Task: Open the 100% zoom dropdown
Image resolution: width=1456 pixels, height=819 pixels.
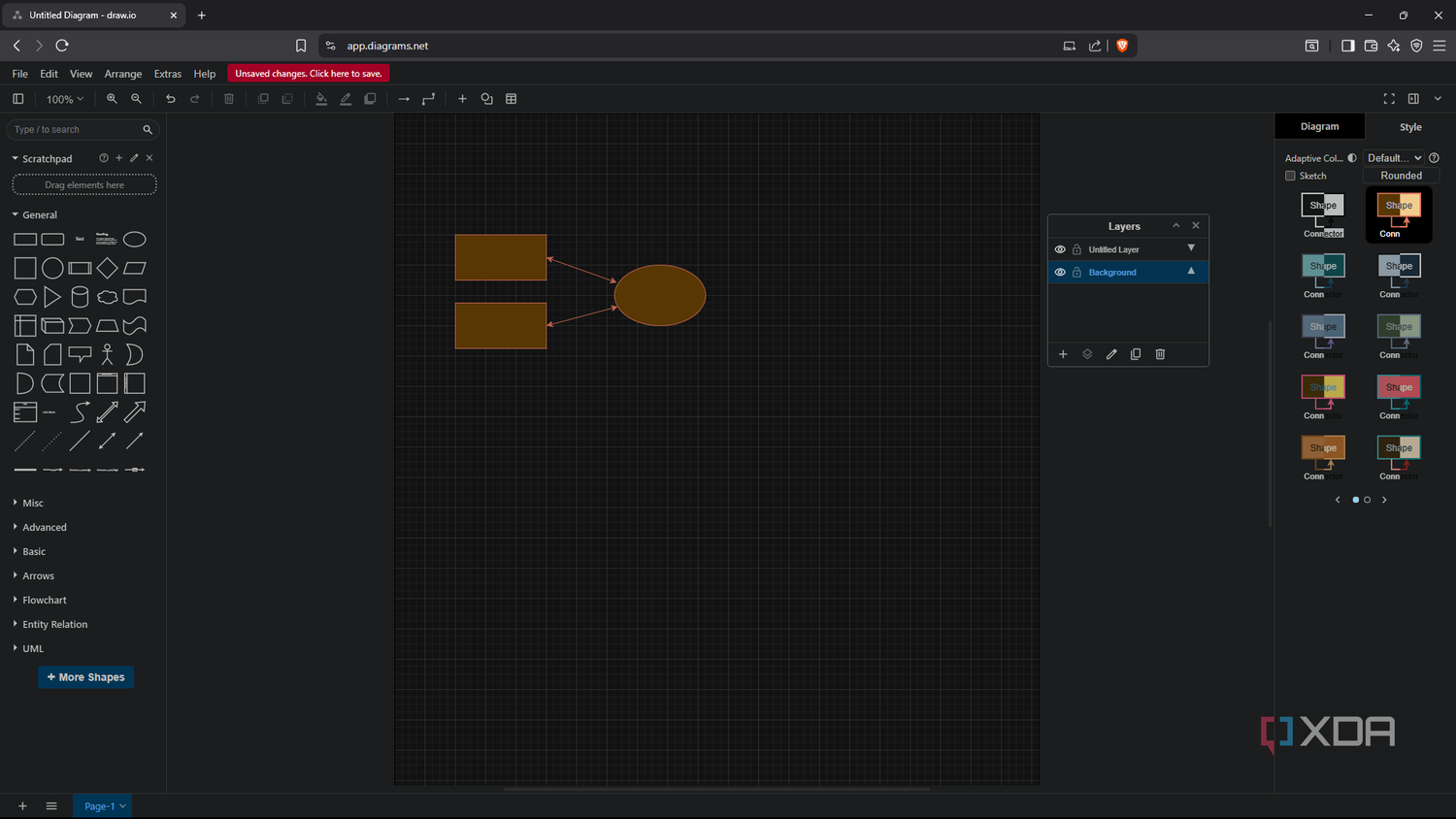Action: [65, 99]
